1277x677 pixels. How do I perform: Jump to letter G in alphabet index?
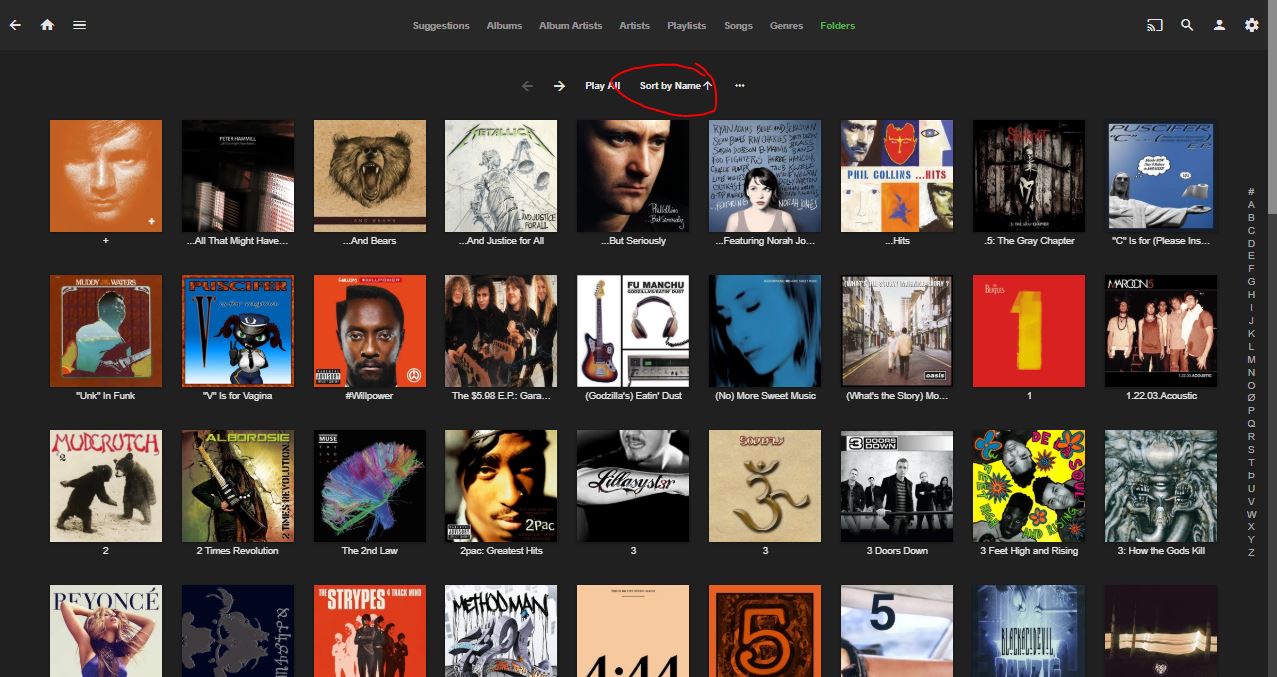click(1251, 281)
